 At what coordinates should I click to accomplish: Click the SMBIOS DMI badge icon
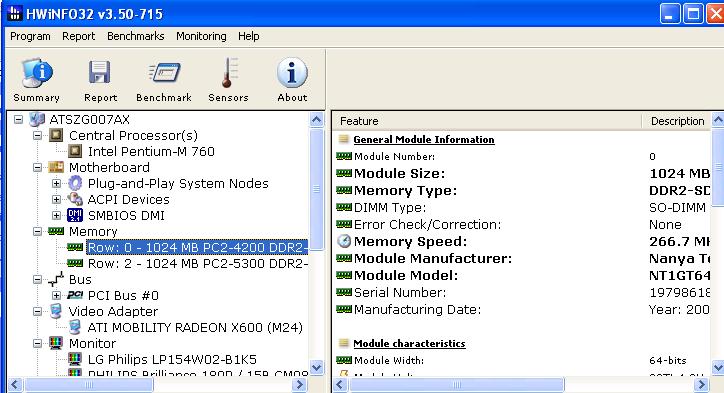pos(75,215)
